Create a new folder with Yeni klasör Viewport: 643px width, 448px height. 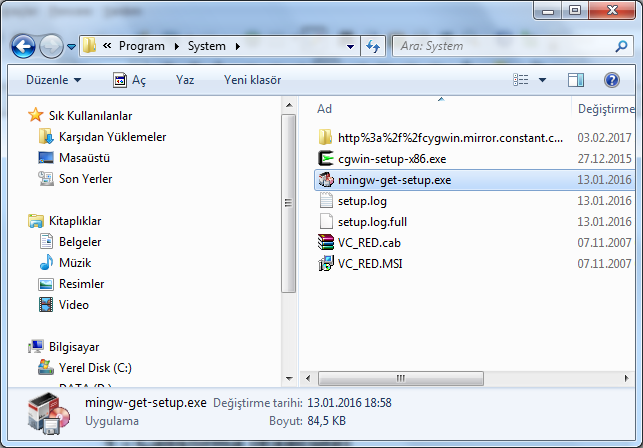252,80
